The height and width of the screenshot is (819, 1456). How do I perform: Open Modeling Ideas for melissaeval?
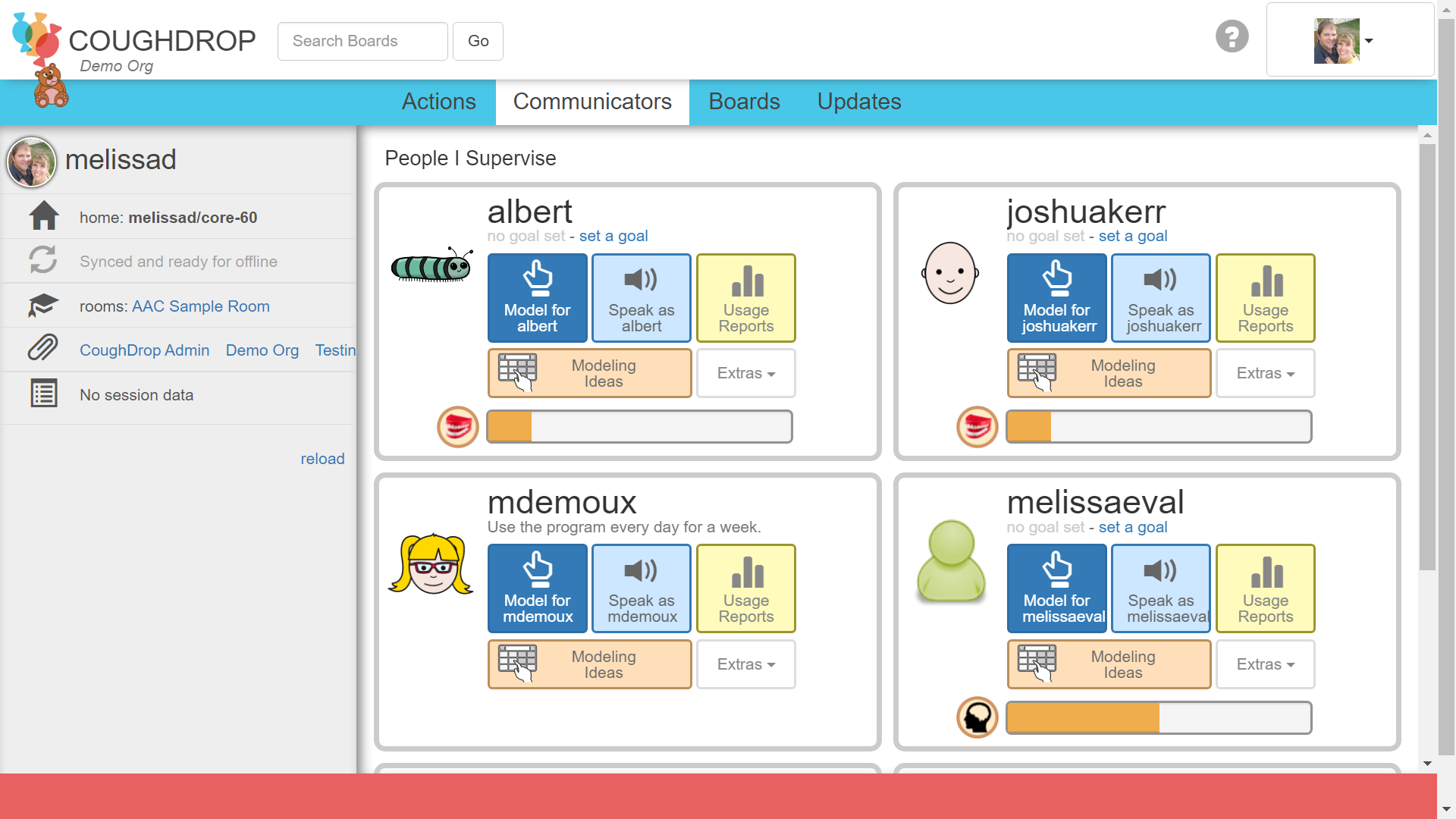pos(1109,664)
